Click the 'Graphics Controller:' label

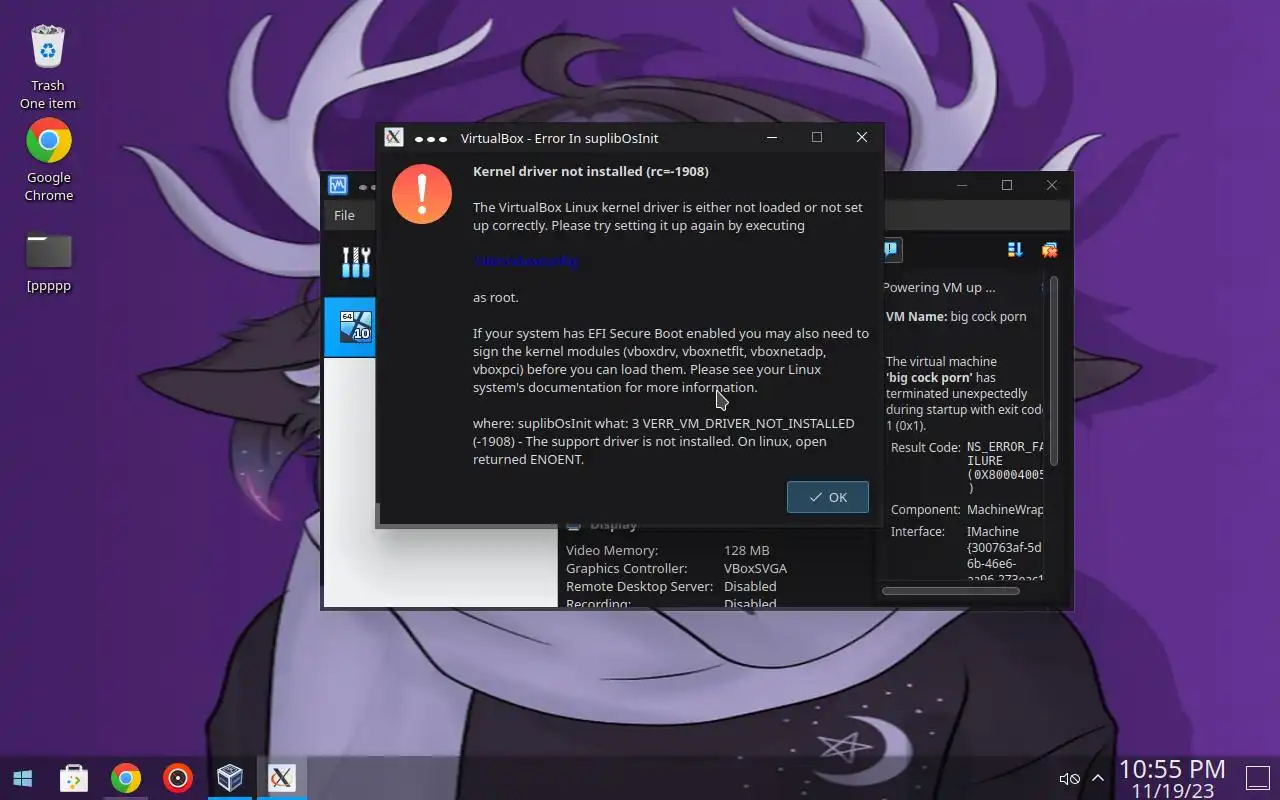point(626,568)
